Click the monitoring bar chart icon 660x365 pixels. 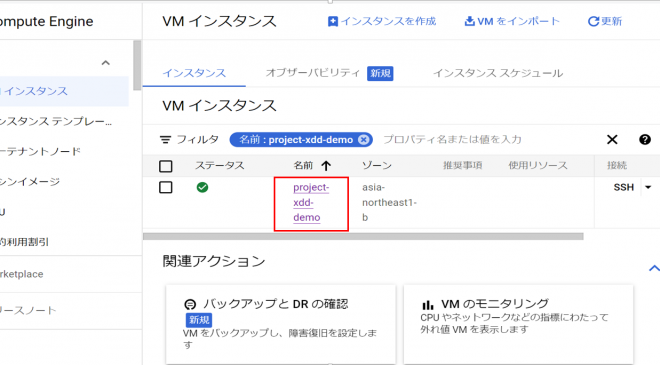[428, 304]
